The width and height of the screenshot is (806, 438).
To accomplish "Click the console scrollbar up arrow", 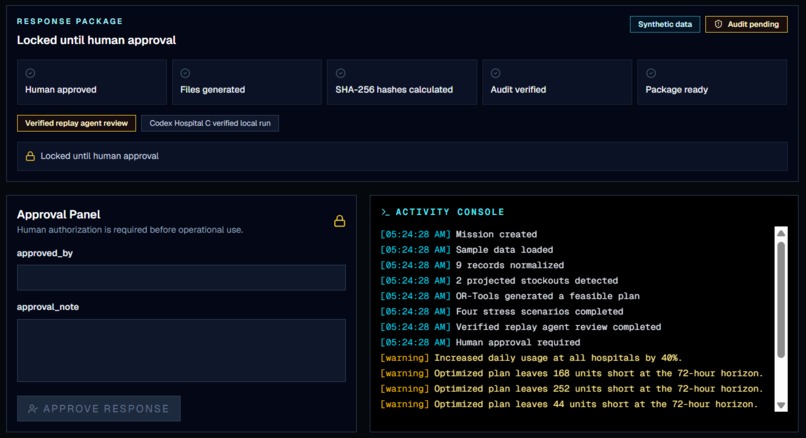I will coord(781,233).
